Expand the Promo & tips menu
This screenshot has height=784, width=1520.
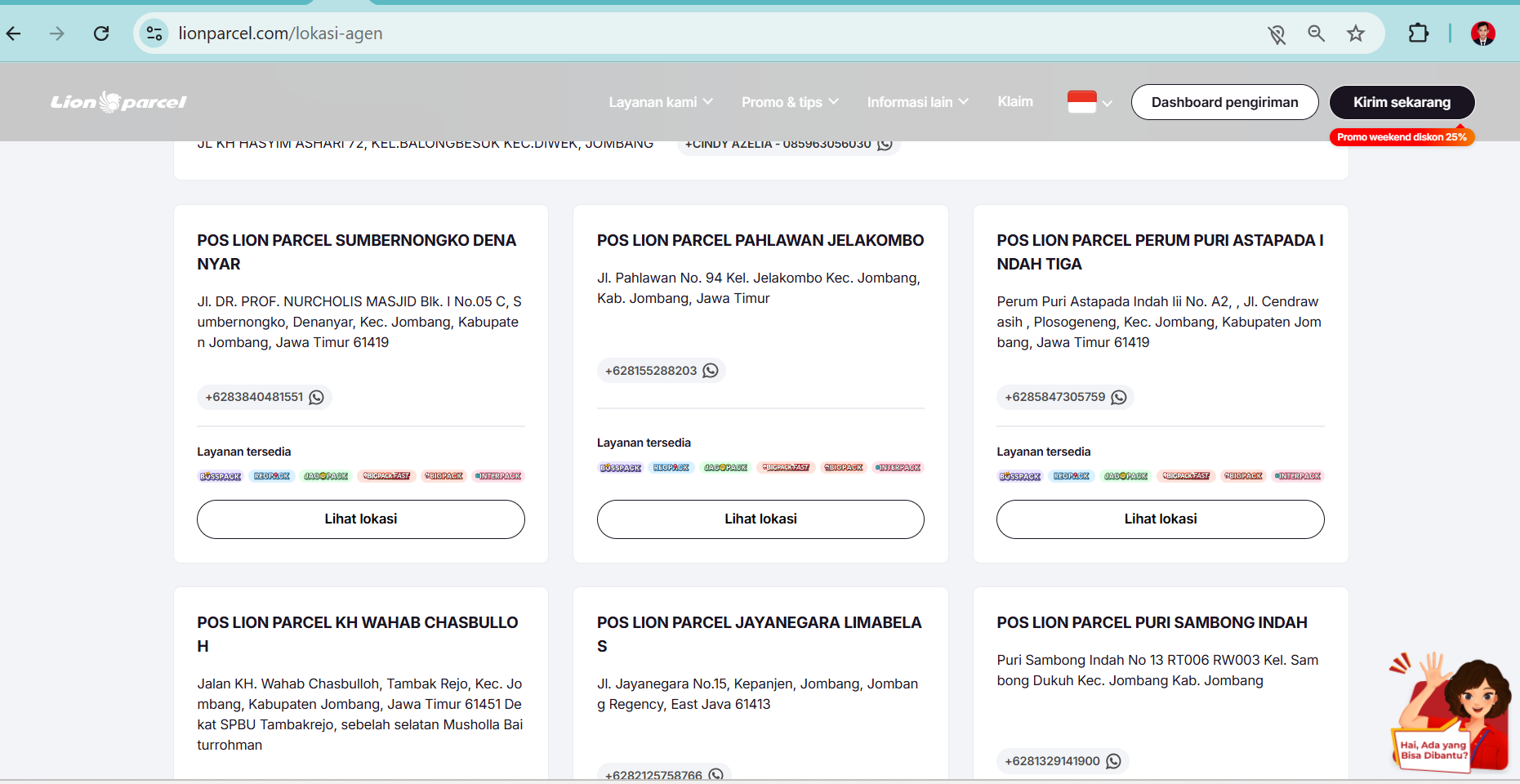[790, 102]
